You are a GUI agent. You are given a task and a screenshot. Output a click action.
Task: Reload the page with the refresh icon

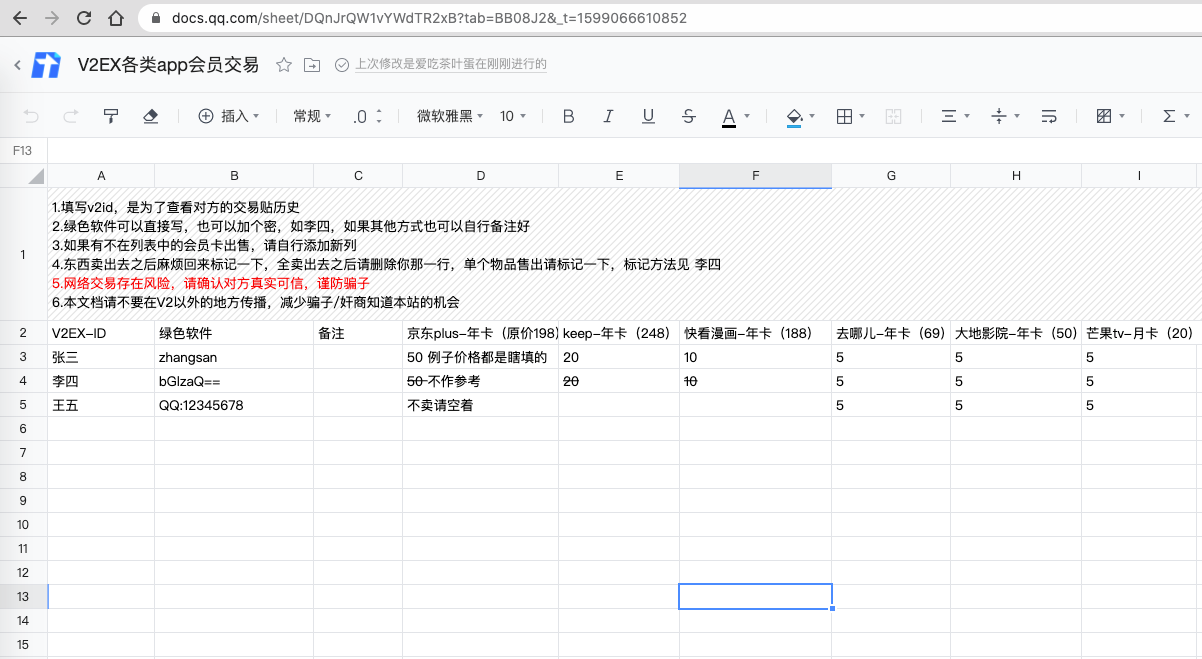click(x=84, y=18)
